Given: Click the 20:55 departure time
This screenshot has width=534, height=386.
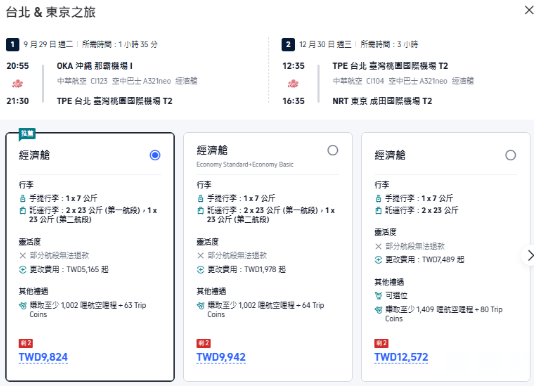Looking at the screenshot, I should coord(18,66).
